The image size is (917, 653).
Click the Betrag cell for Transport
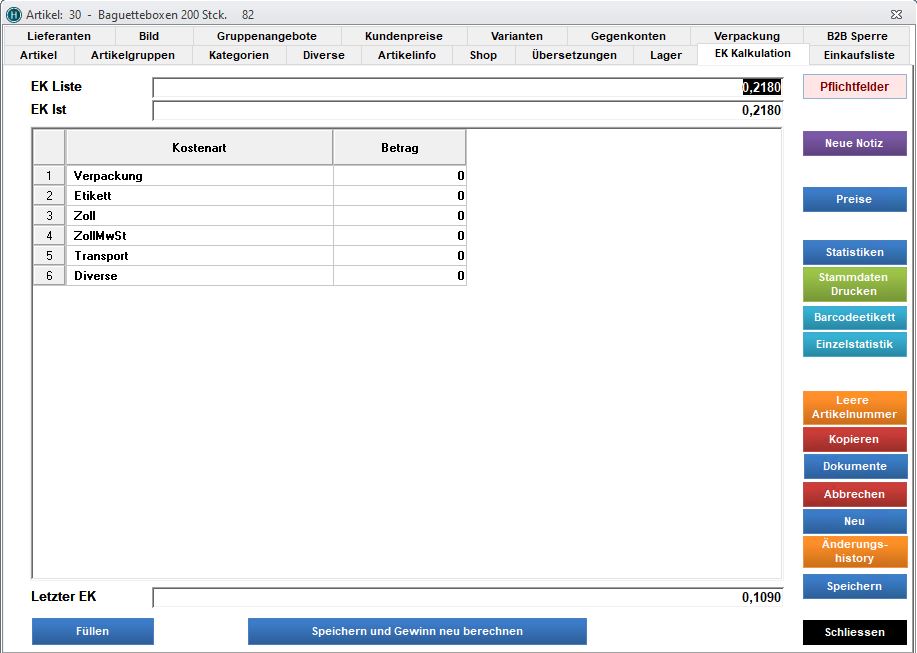399,256
